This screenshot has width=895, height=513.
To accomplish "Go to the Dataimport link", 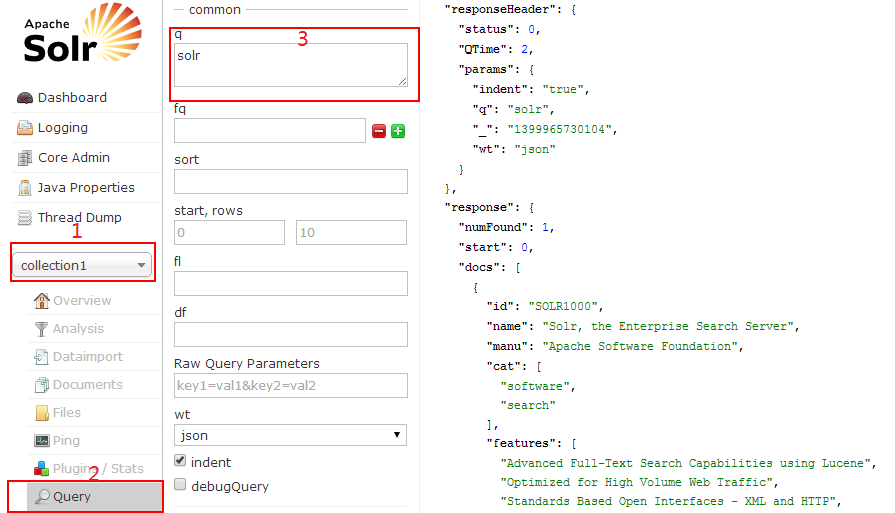I will pos(86,356).
